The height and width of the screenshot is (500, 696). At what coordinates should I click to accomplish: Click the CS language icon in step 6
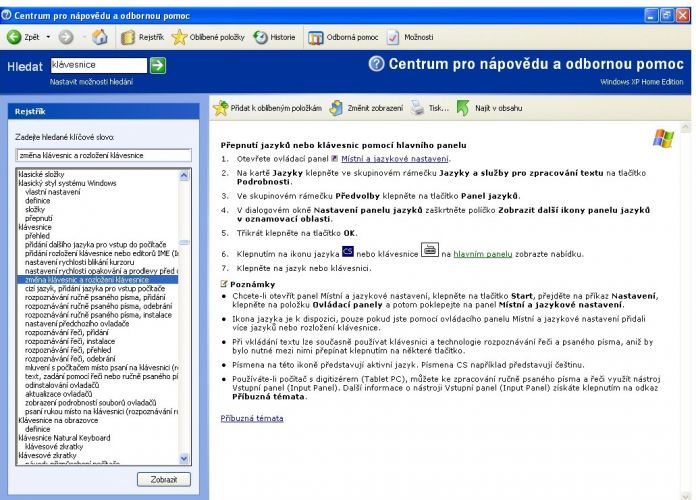point(348,251)
